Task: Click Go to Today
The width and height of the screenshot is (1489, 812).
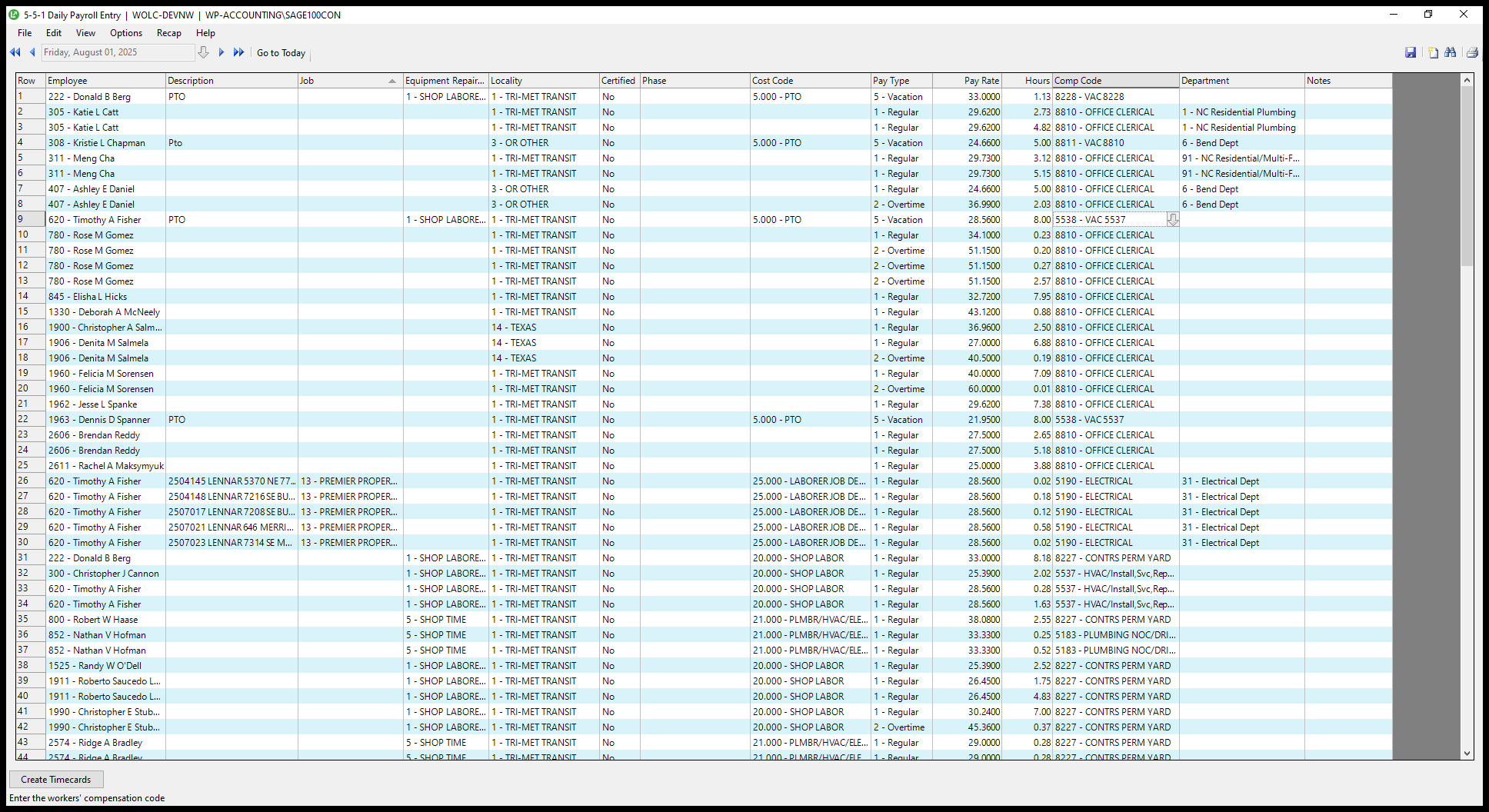Action: [281, 52]
